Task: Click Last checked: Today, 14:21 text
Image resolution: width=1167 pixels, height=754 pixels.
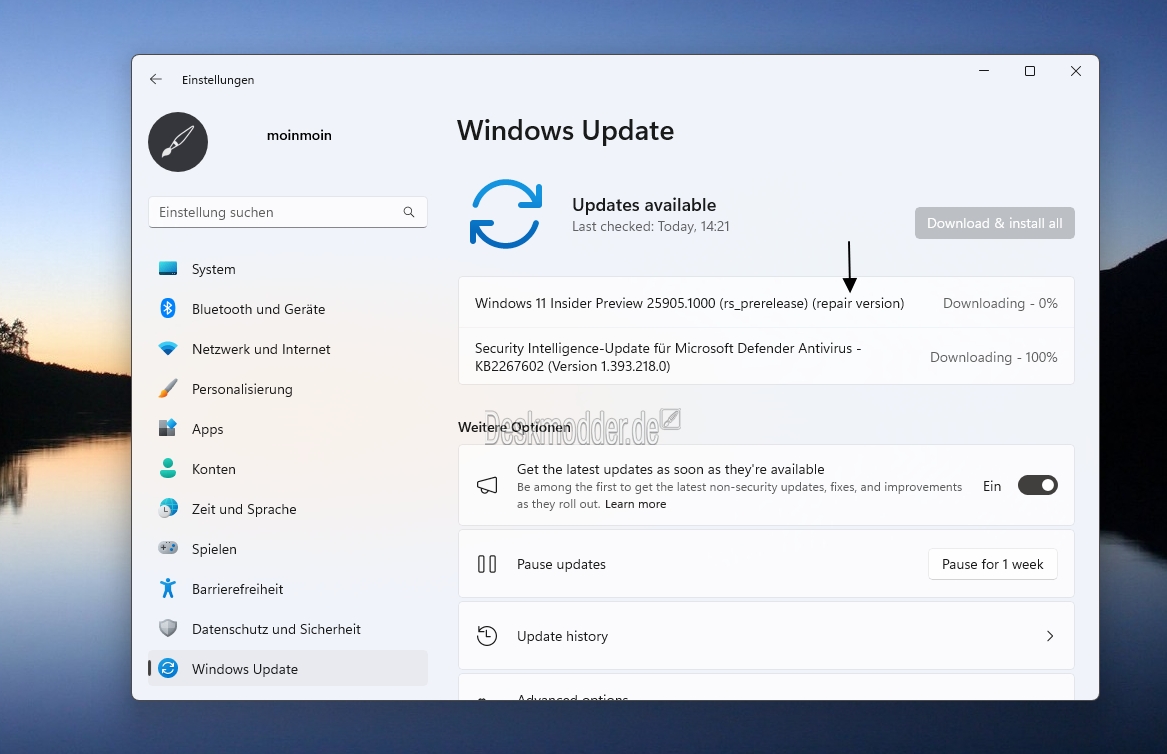Action: (x=650, y=226)
